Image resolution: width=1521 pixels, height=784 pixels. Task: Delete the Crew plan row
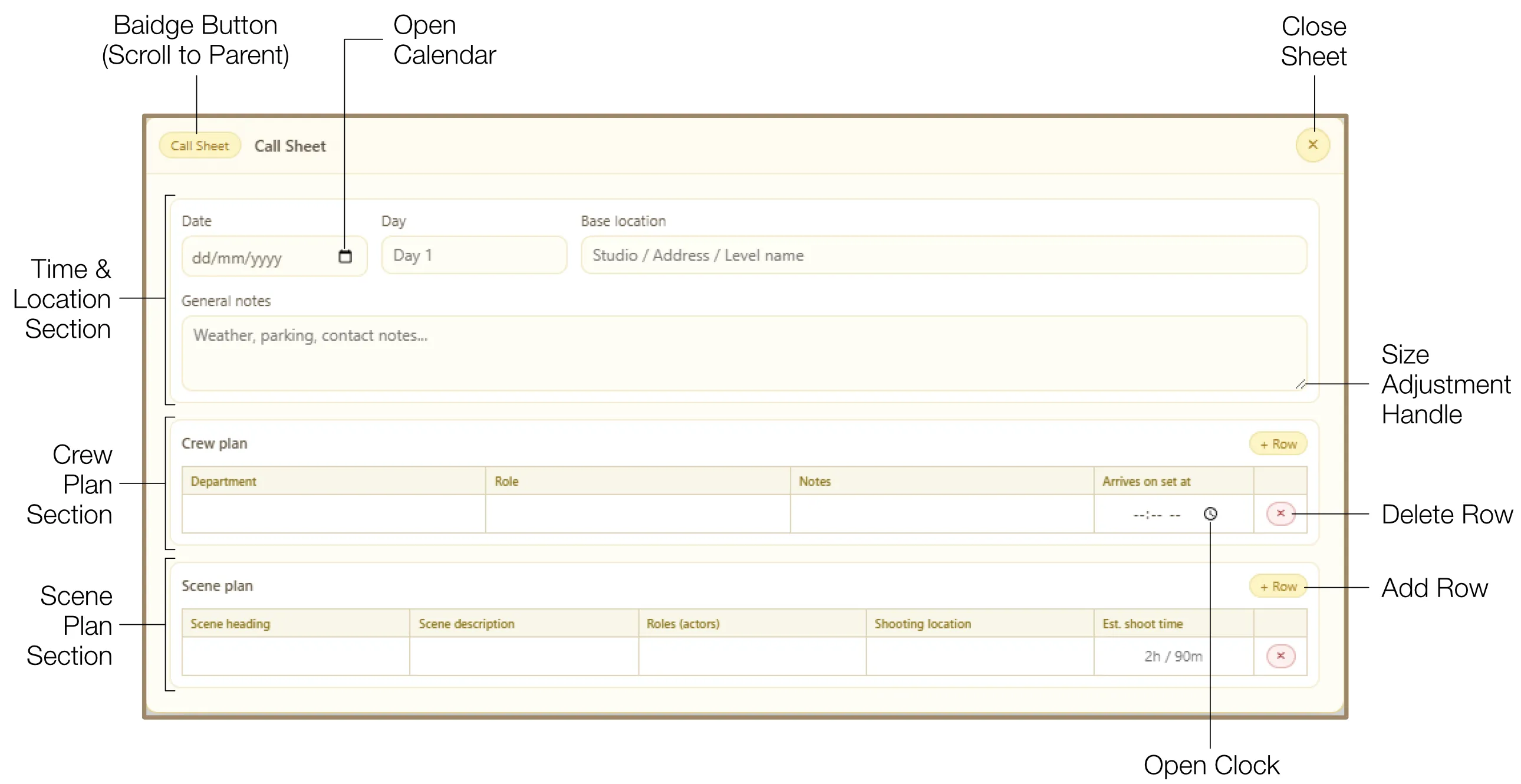(1280, 513)
